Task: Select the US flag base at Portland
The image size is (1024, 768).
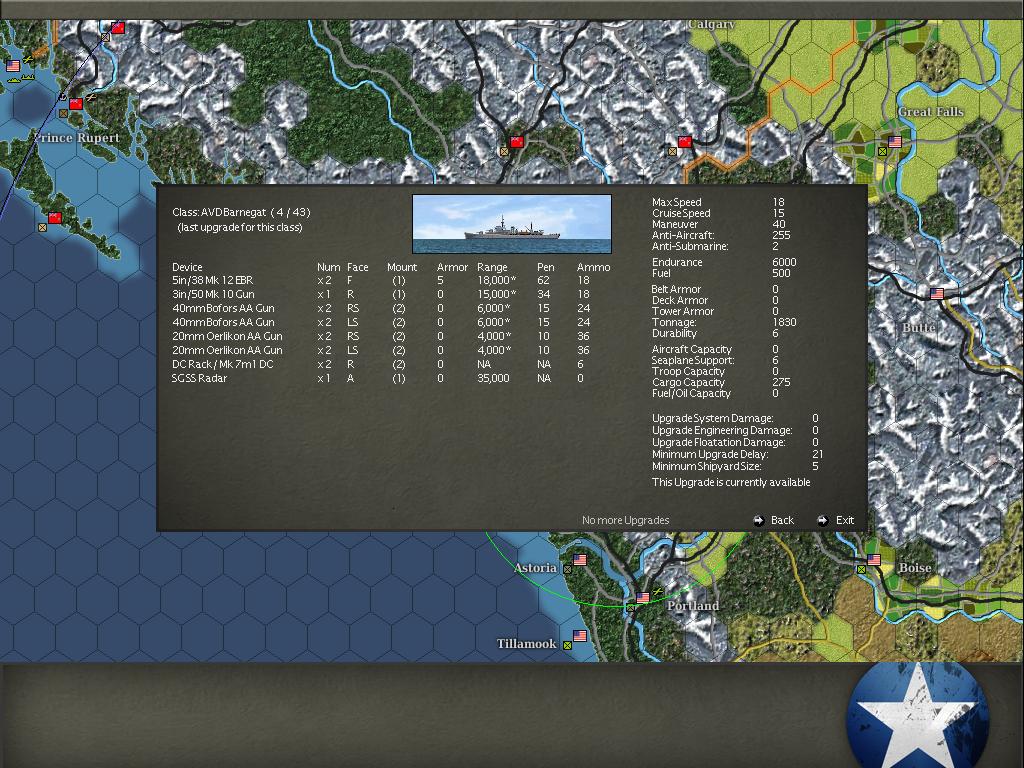Action: pos(643,598)
